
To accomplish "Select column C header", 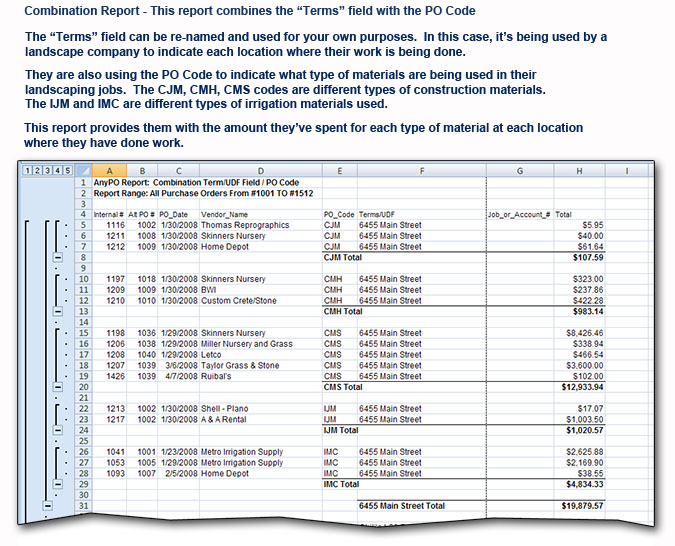I will 179,171.
